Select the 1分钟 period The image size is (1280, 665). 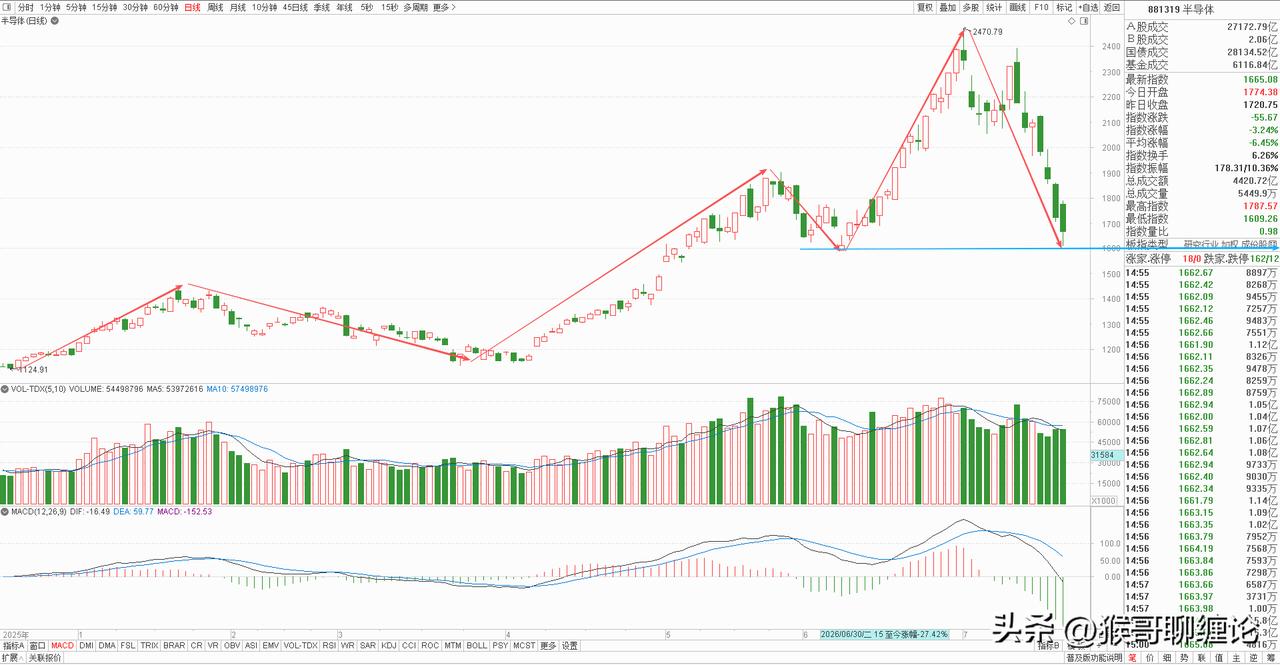51,7
